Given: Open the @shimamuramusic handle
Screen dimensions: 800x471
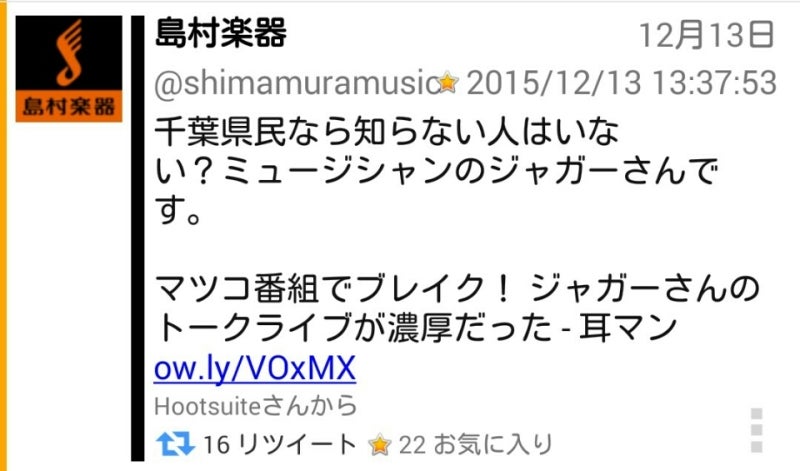Looking at the screenshot, I should tap(295, 83).
